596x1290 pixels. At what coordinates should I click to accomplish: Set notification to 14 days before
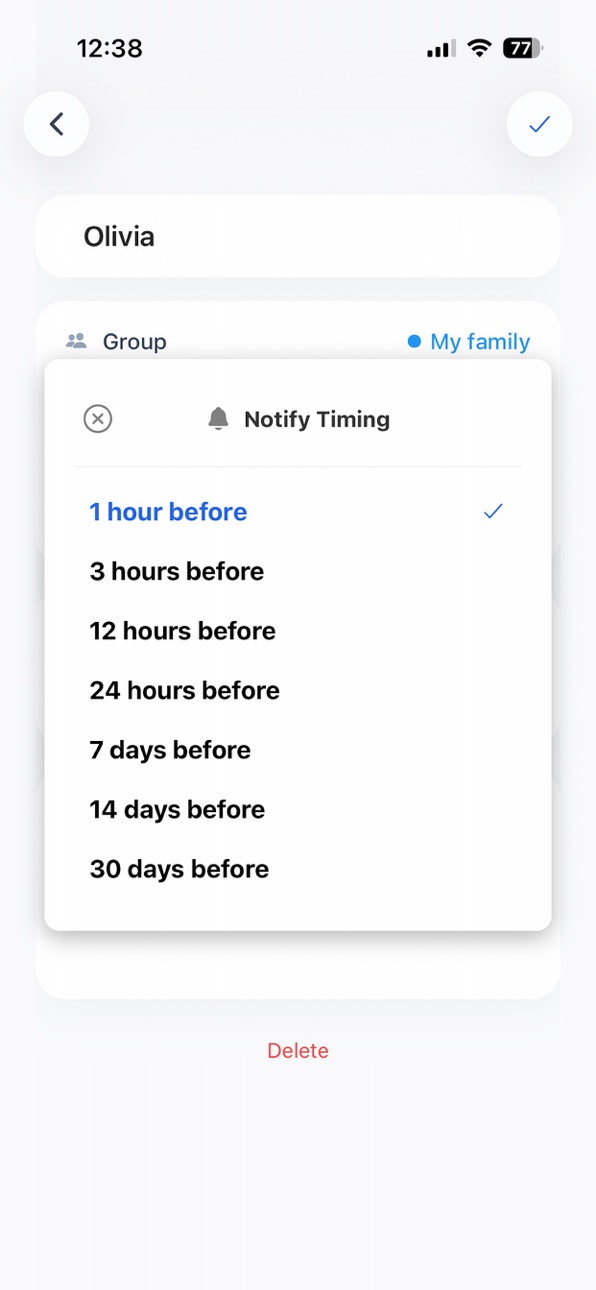point(298,809)
